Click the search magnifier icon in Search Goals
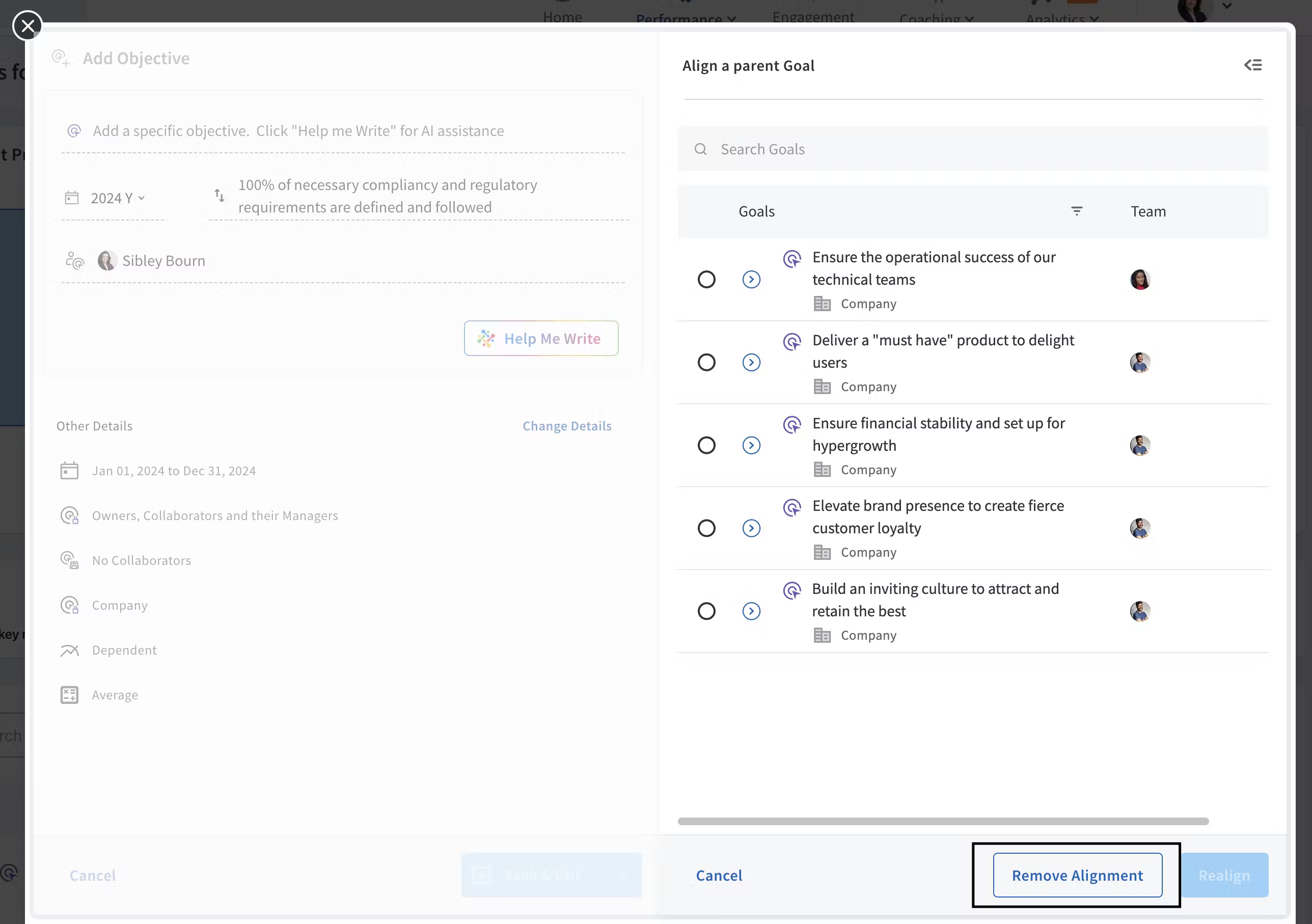 click(701, 149)
